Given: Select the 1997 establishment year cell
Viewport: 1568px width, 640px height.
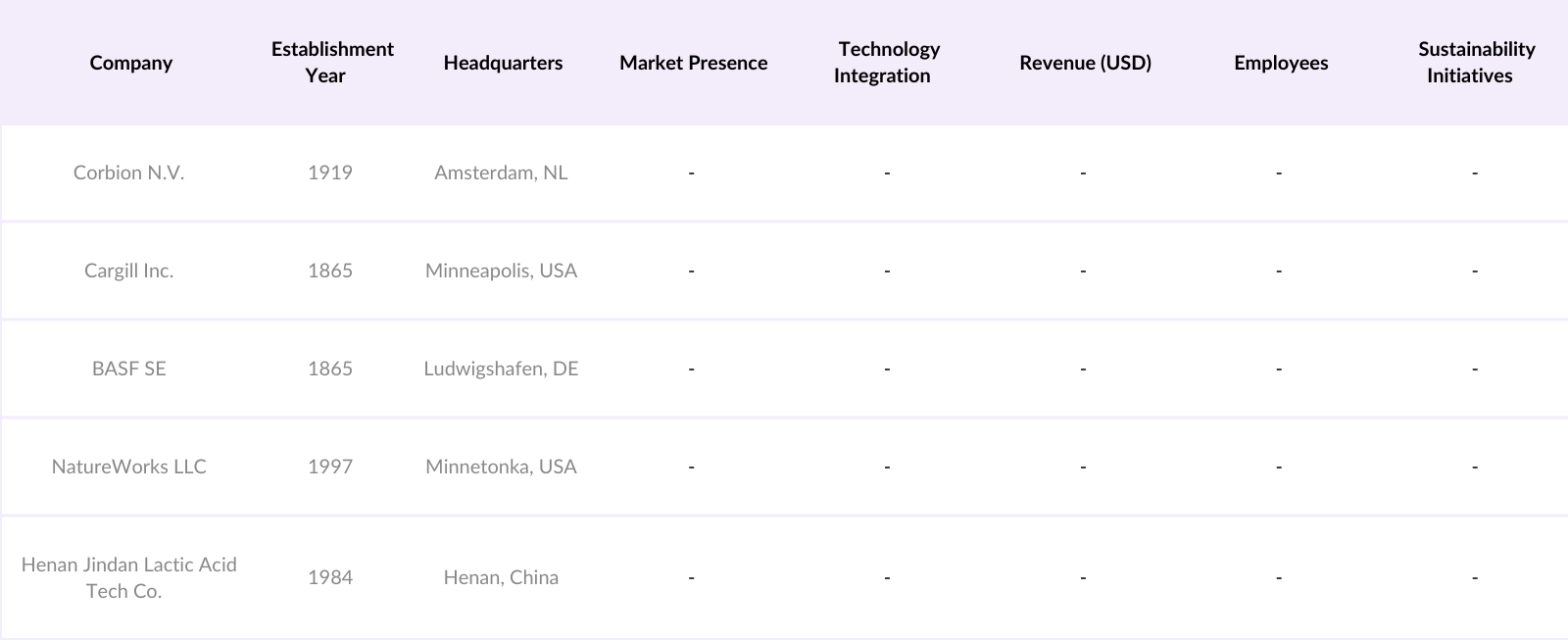Looking at the screenshot, I should click(x=329, y=467).
